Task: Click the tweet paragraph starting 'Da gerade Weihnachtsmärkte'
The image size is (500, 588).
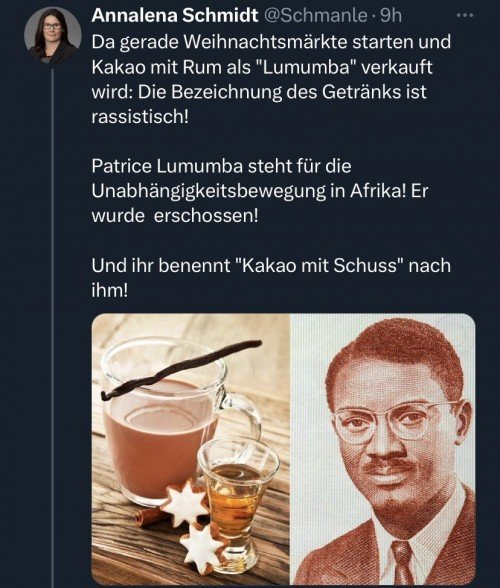Action: [271, 80]
